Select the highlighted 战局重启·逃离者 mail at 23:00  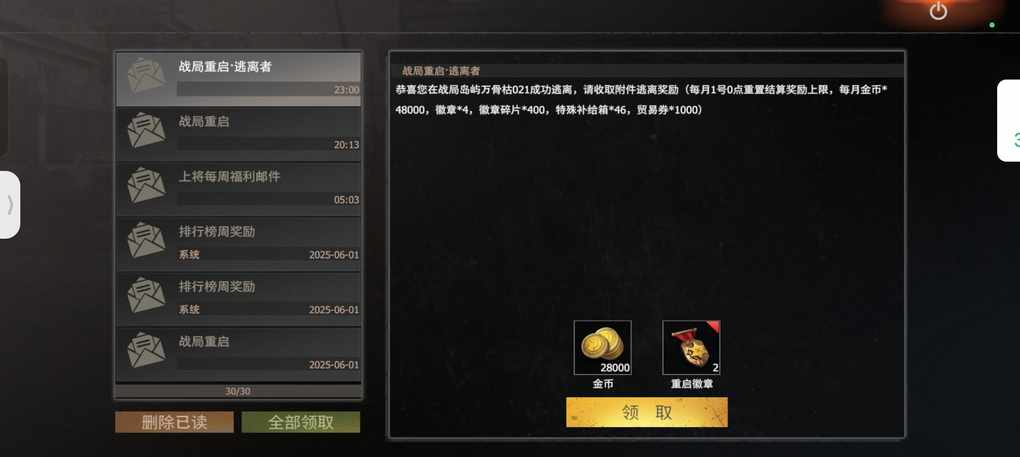click(238, 79)
